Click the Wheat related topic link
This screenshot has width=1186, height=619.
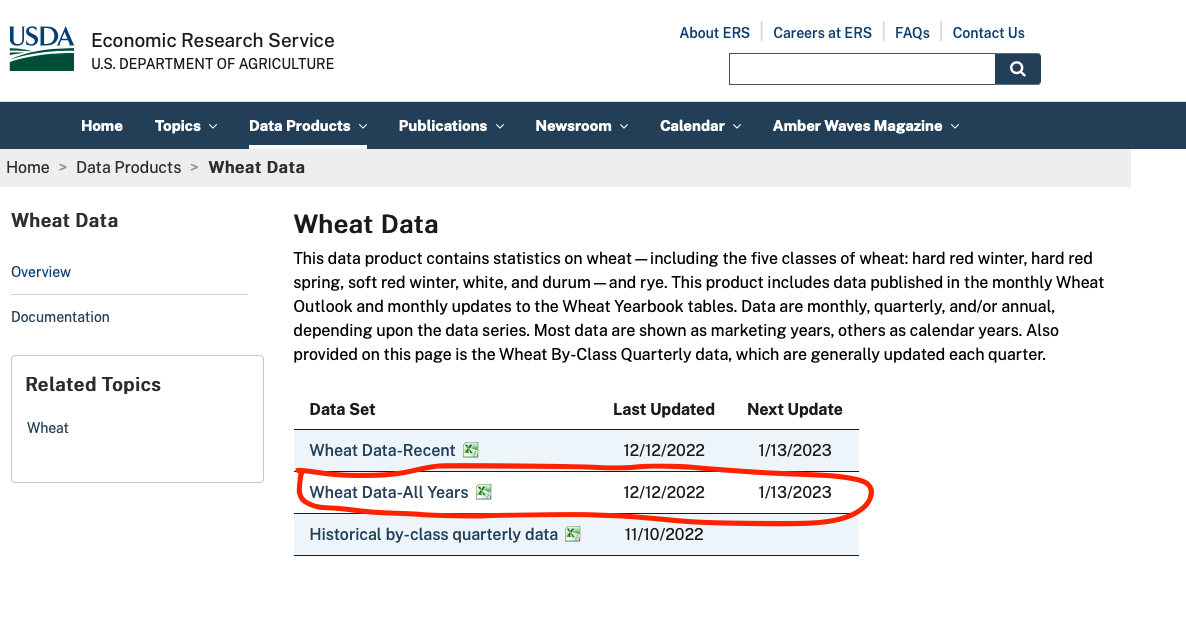point(47,427)
